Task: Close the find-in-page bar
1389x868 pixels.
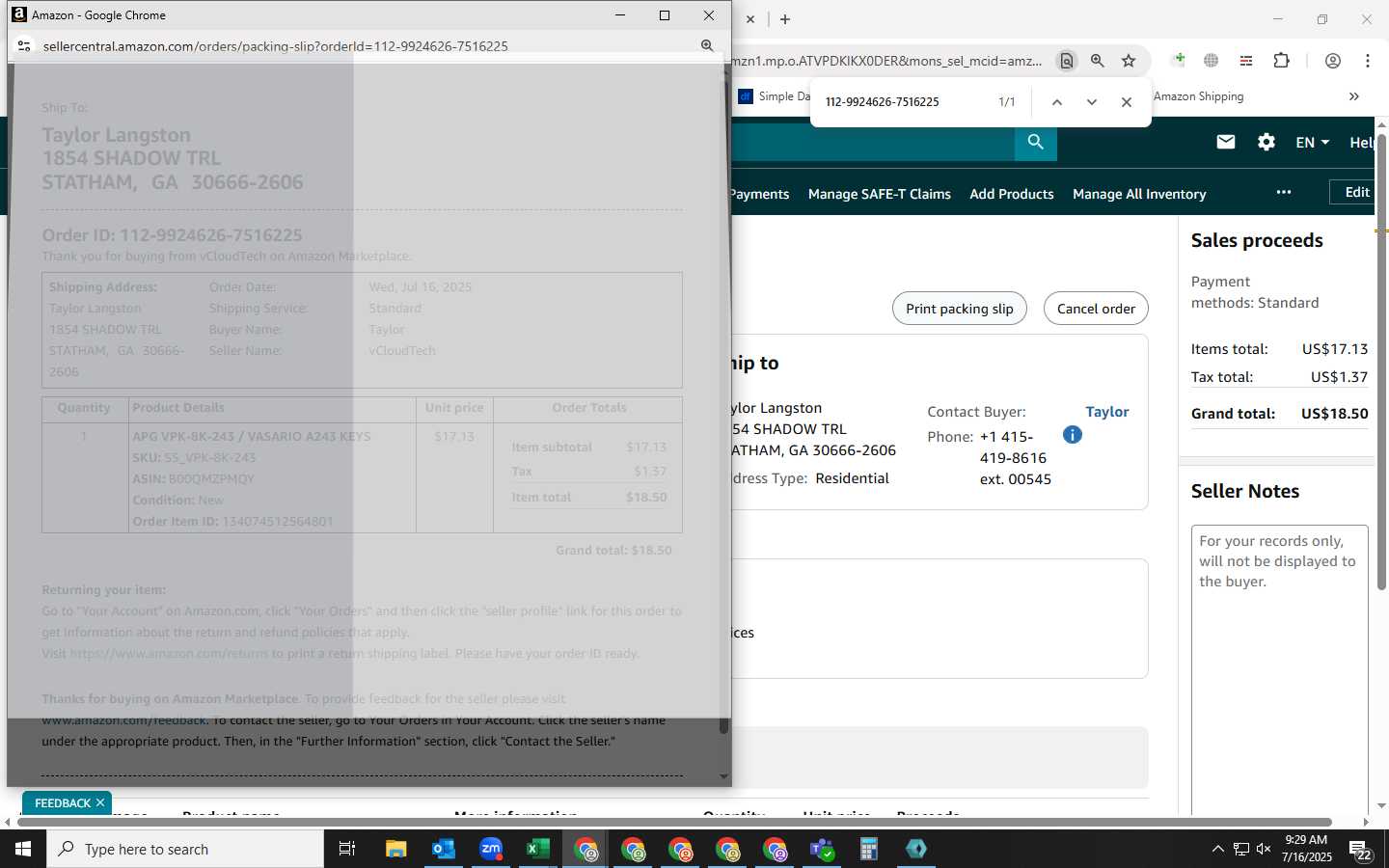Action: click(1127, 101)
